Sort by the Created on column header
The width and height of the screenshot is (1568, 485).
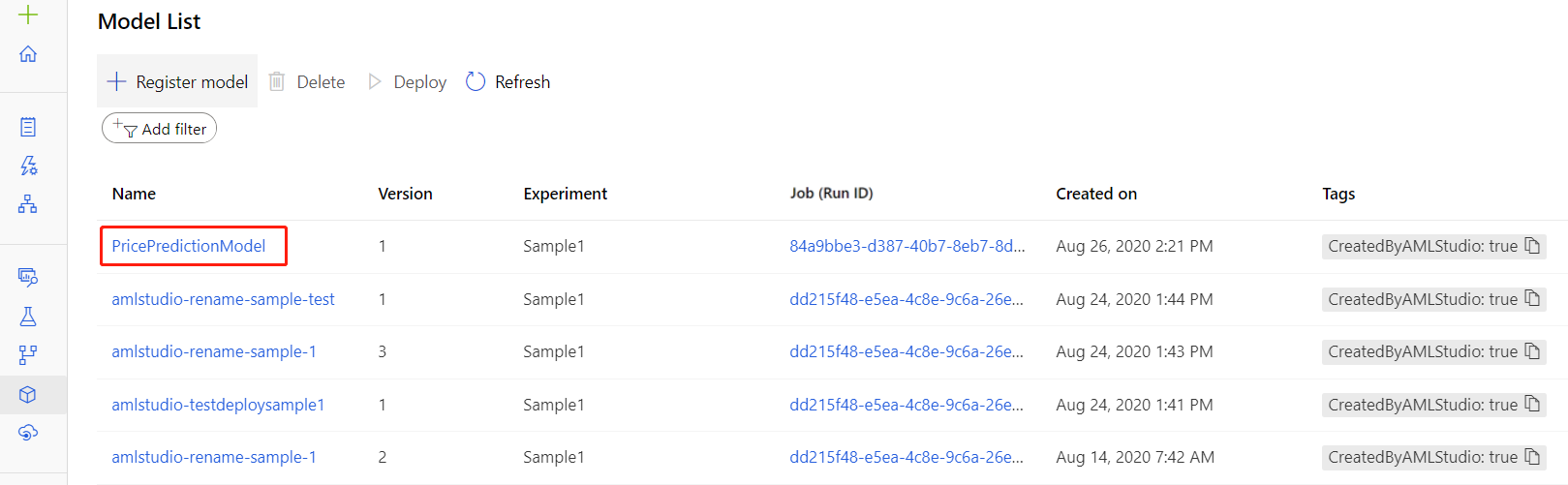click(1096, 194)
